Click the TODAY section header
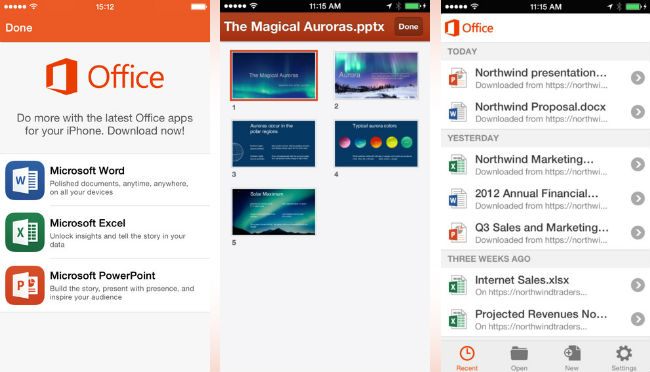The height and width of the screenshot is (372, 650). 462,51
